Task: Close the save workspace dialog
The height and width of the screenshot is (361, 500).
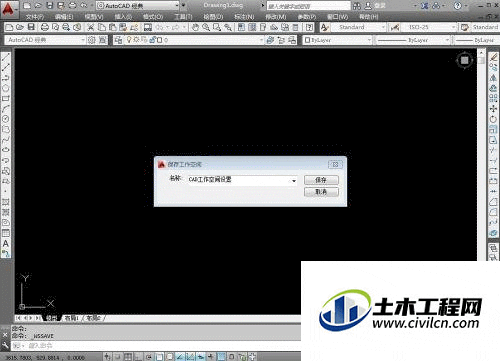Action: (x=335, y=164)
